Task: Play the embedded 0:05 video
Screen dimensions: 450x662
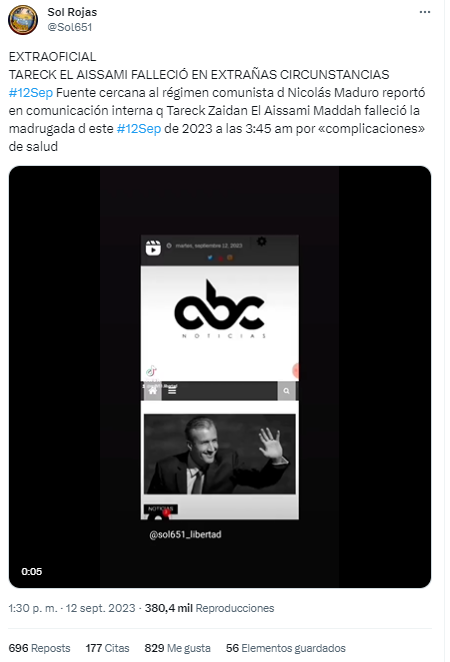Action: click(220, 377)
